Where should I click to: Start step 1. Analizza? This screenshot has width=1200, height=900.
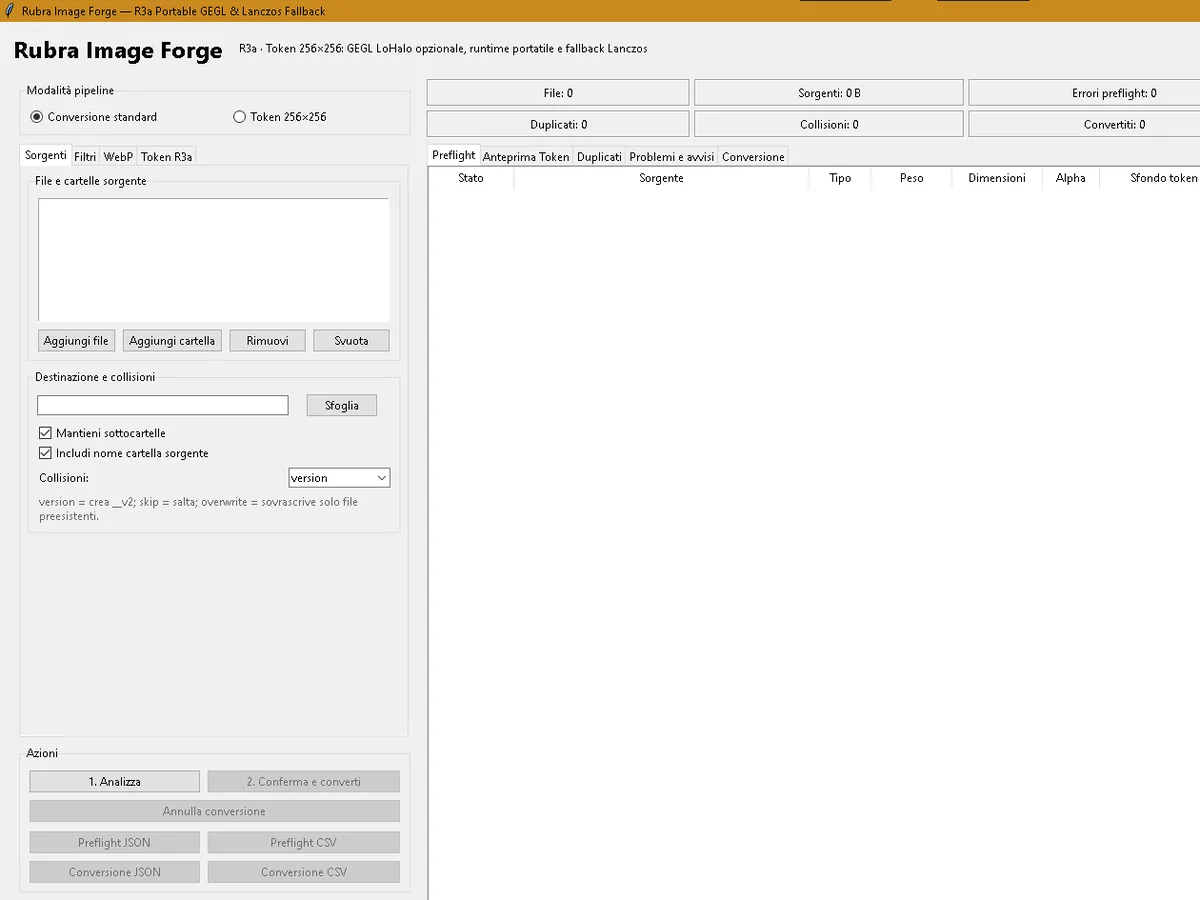coord(114,781)
